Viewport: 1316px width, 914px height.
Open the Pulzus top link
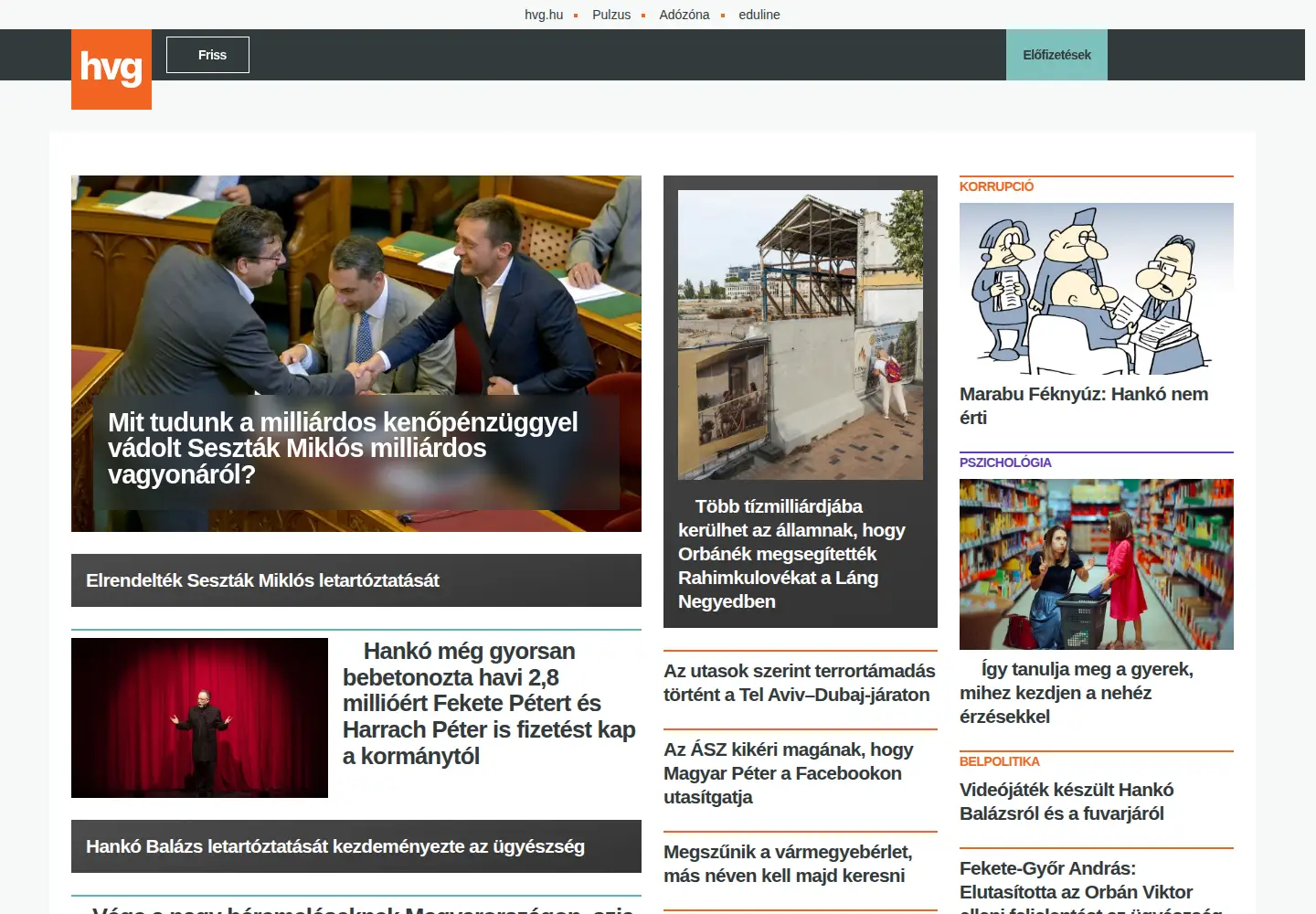[x=611, y=15]
